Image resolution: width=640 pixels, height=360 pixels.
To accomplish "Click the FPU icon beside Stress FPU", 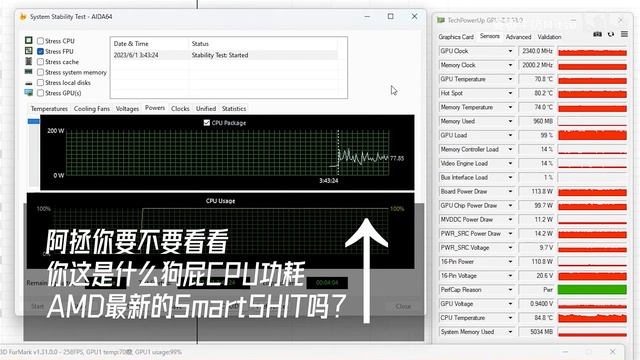I will pos(29,51).
